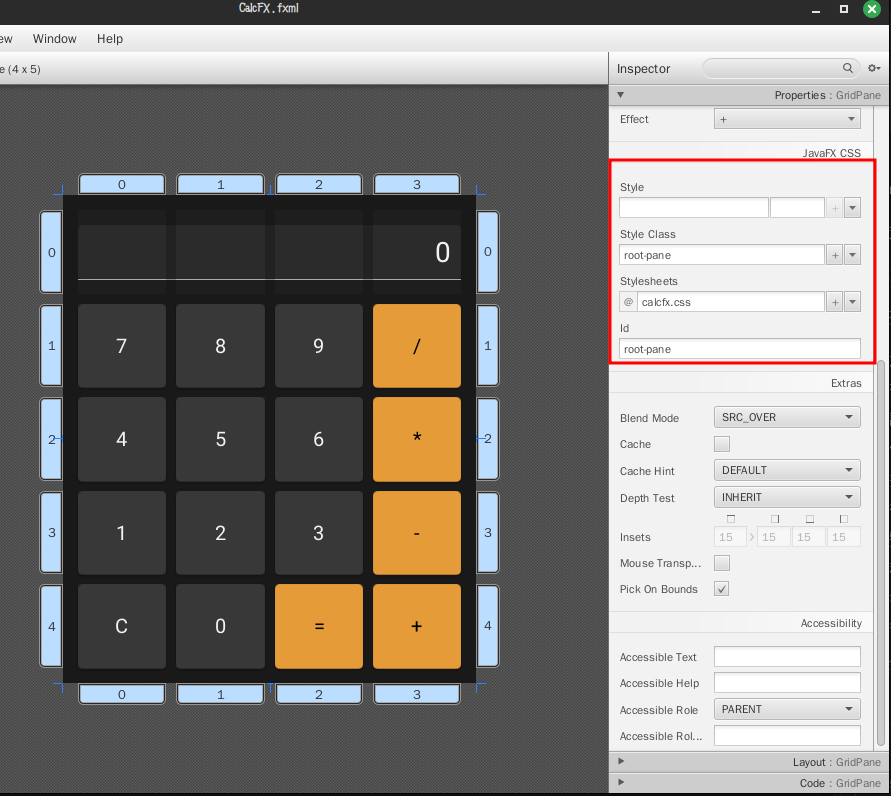Select the orange plus button on the calculator

pos(417,626)
